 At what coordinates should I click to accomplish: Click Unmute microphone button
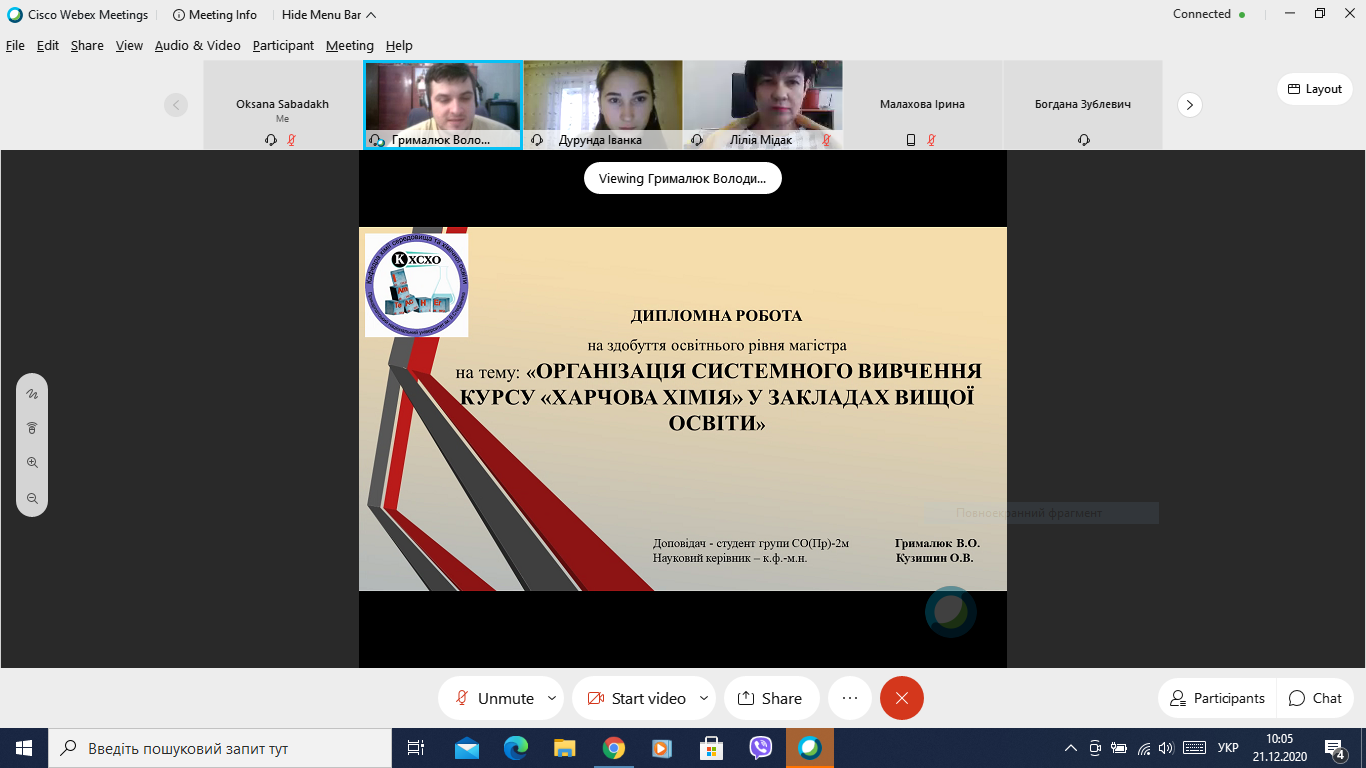click(x=494, y=698)
